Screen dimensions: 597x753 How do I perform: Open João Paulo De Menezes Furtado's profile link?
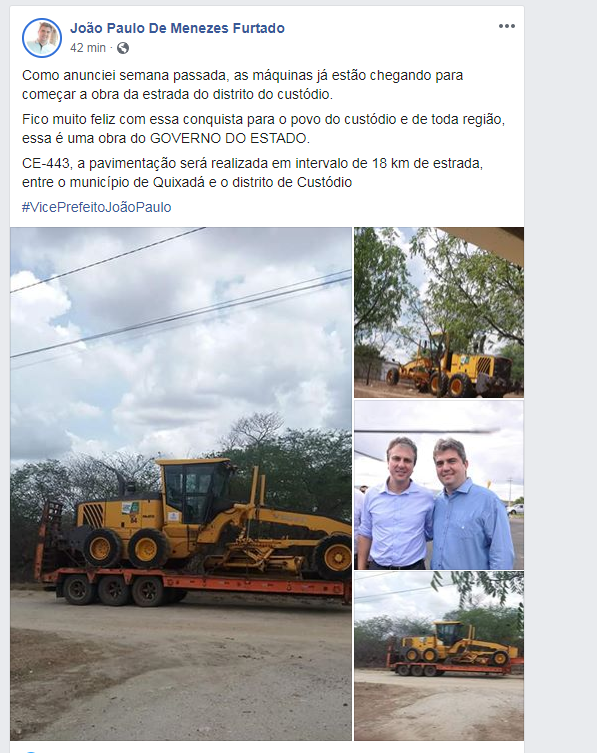(177, 28)
